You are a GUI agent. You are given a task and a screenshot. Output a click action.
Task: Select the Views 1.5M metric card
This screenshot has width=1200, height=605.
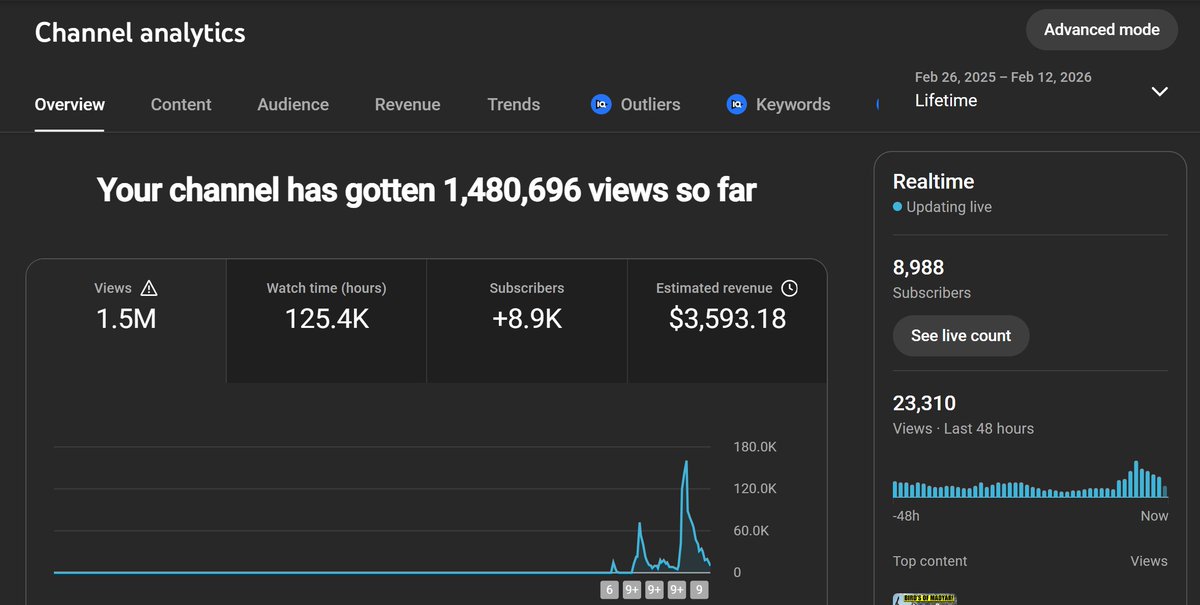[x=126, y=321]
